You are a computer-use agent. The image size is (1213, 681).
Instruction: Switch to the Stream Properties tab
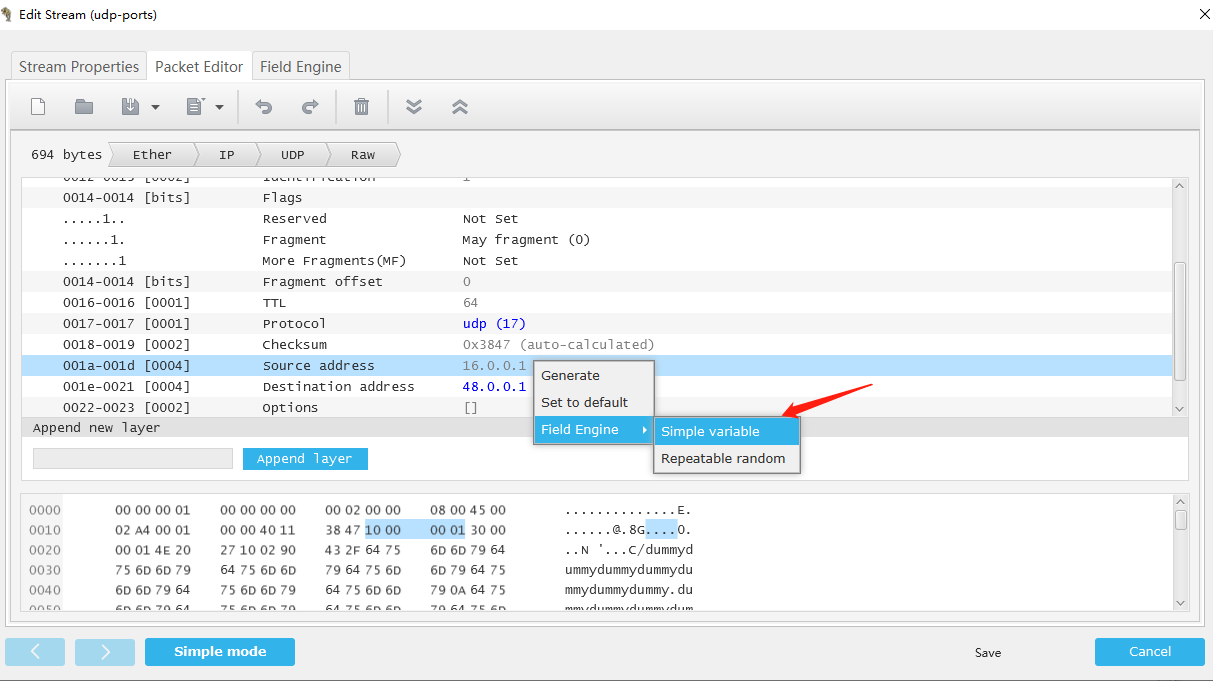coord(78,66)
